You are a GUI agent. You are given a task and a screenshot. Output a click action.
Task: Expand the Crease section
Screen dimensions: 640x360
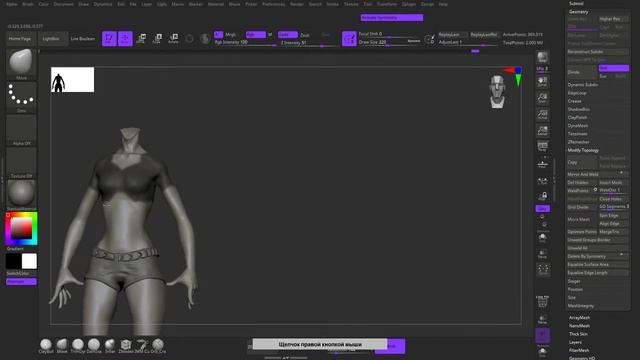click(x=574, y=101)
